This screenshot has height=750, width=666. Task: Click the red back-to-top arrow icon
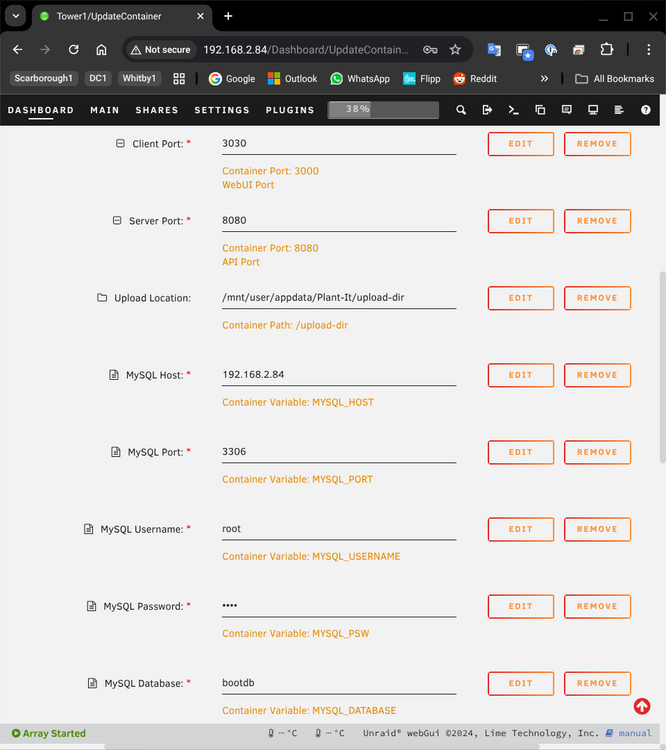pyautogui.click(x=642, y=706)
